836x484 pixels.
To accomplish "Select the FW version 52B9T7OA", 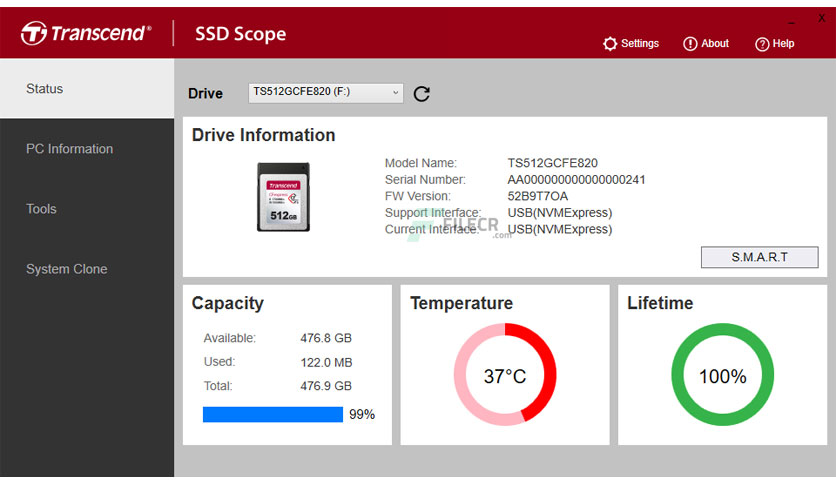I will (537, 196).
